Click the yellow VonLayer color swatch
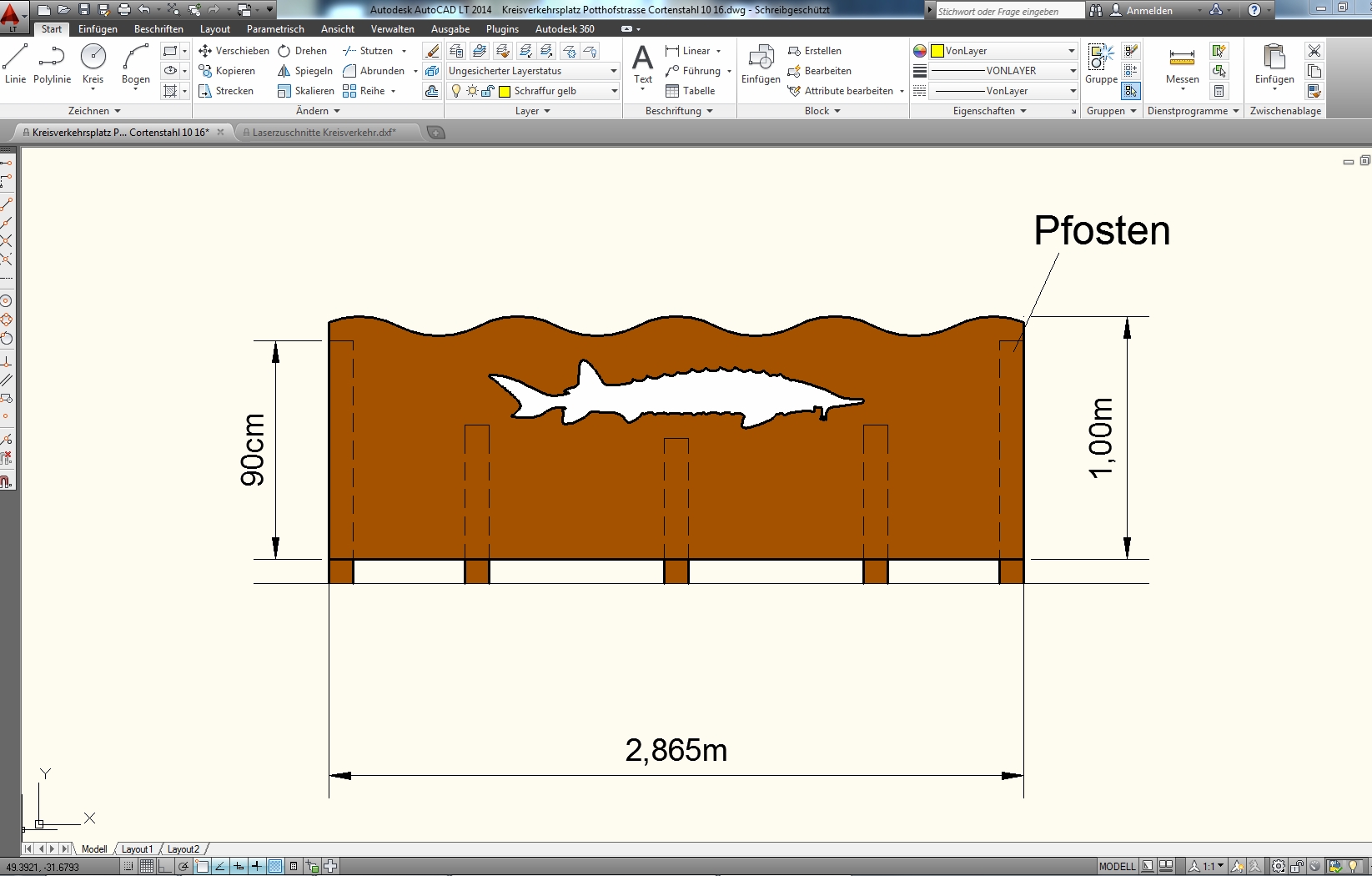Screen dimensions: 1372x876 click(x=937, y=51)
